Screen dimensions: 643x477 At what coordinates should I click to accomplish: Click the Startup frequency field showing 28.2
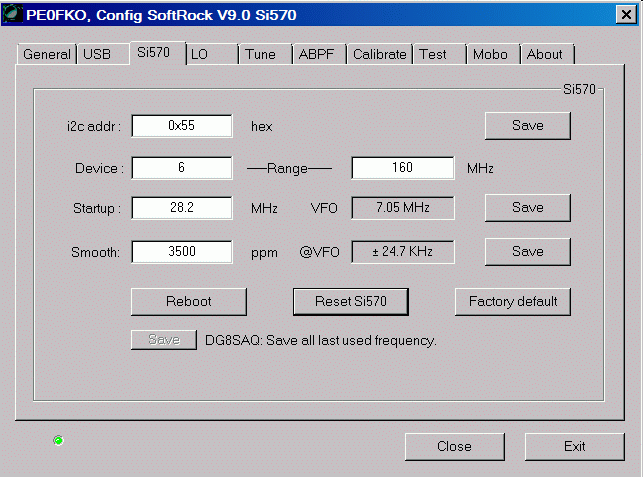[x=182, y=208]
